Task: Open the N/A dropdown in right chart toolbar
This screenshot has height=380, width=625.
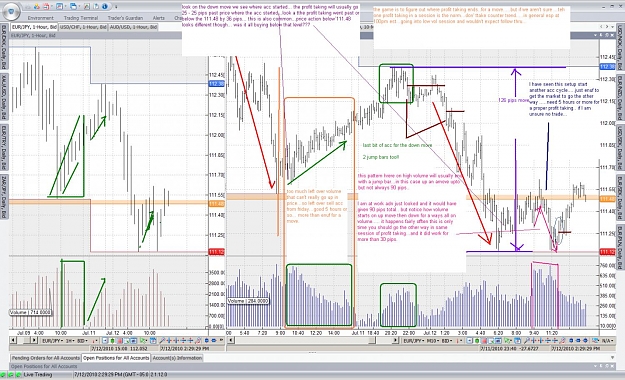Action: point(607,341)
